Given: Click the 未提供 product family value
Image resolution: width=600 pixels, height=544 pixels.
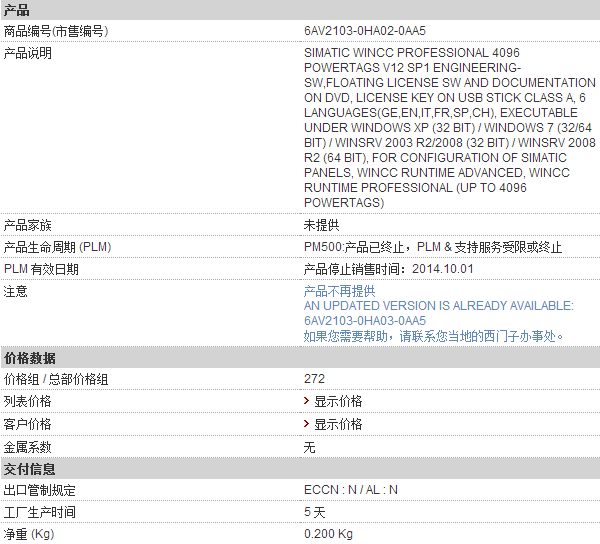Looking at the screenshot, I should point(321,225).
